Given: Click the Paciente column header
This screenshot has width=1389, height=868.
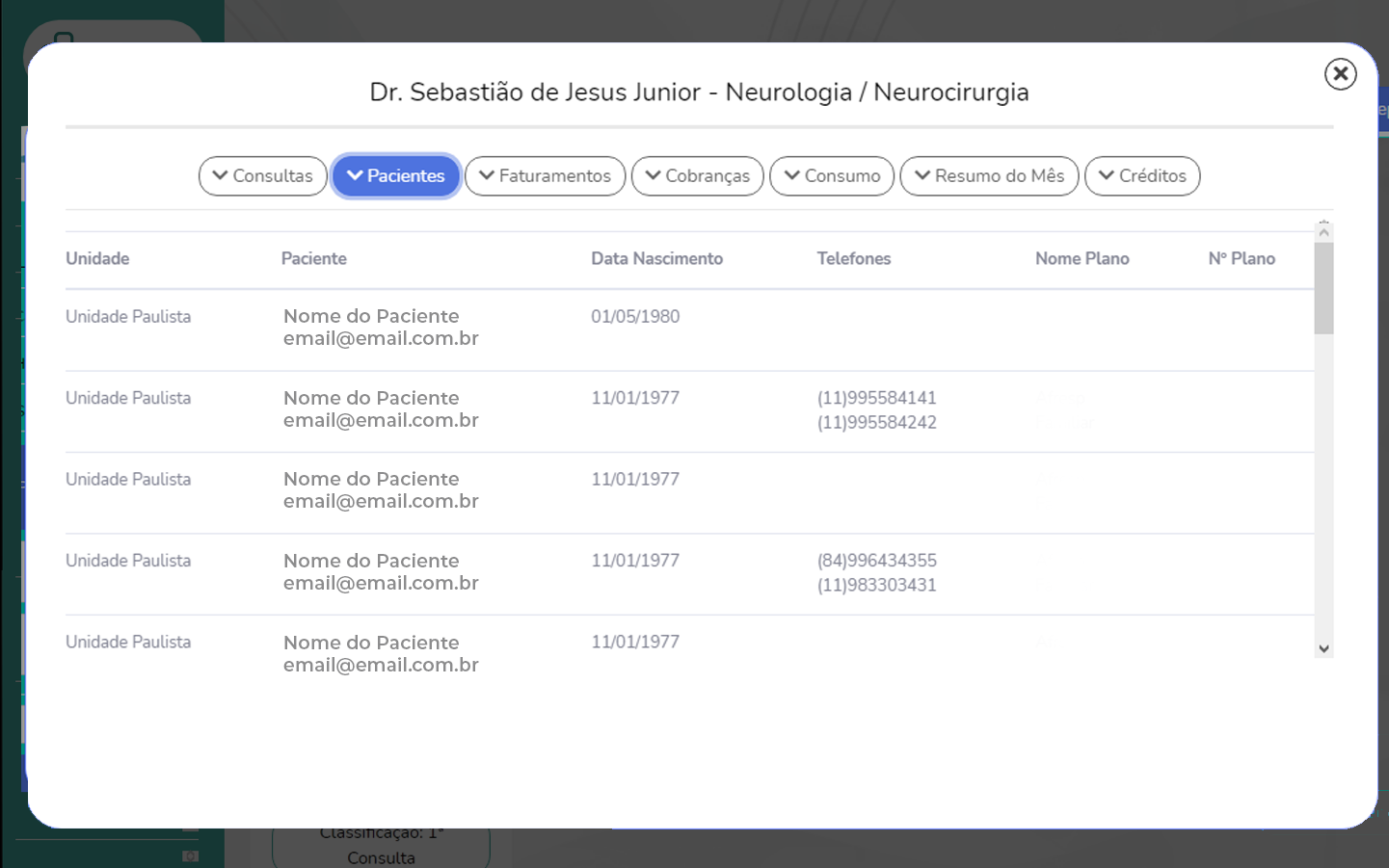Looking at the screenshot, I should tap(313, 259).
